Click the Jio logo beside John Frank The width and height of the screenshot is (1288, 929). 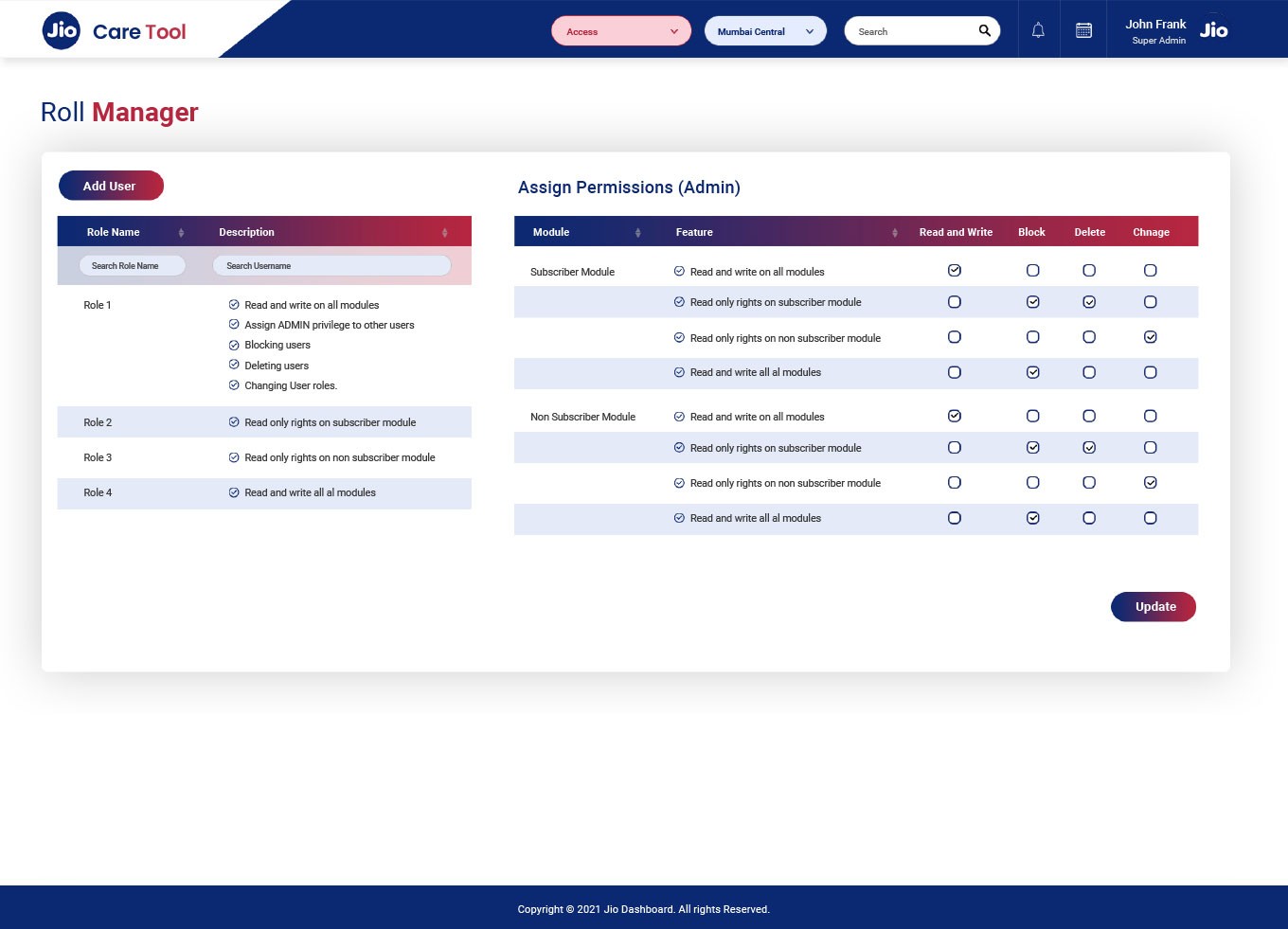tap(1213, 30)
